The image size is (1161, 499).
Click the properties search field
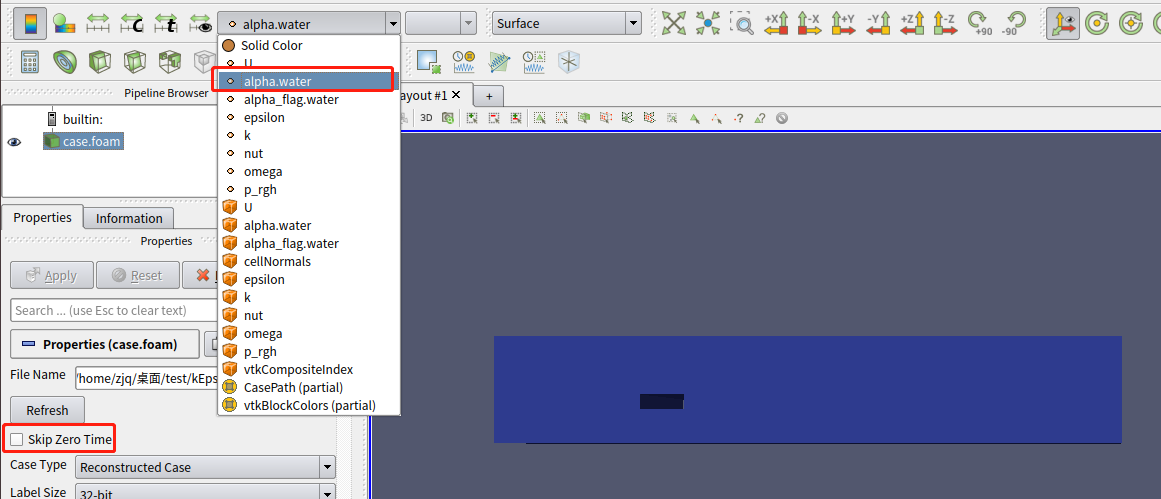tap(110, 310)
